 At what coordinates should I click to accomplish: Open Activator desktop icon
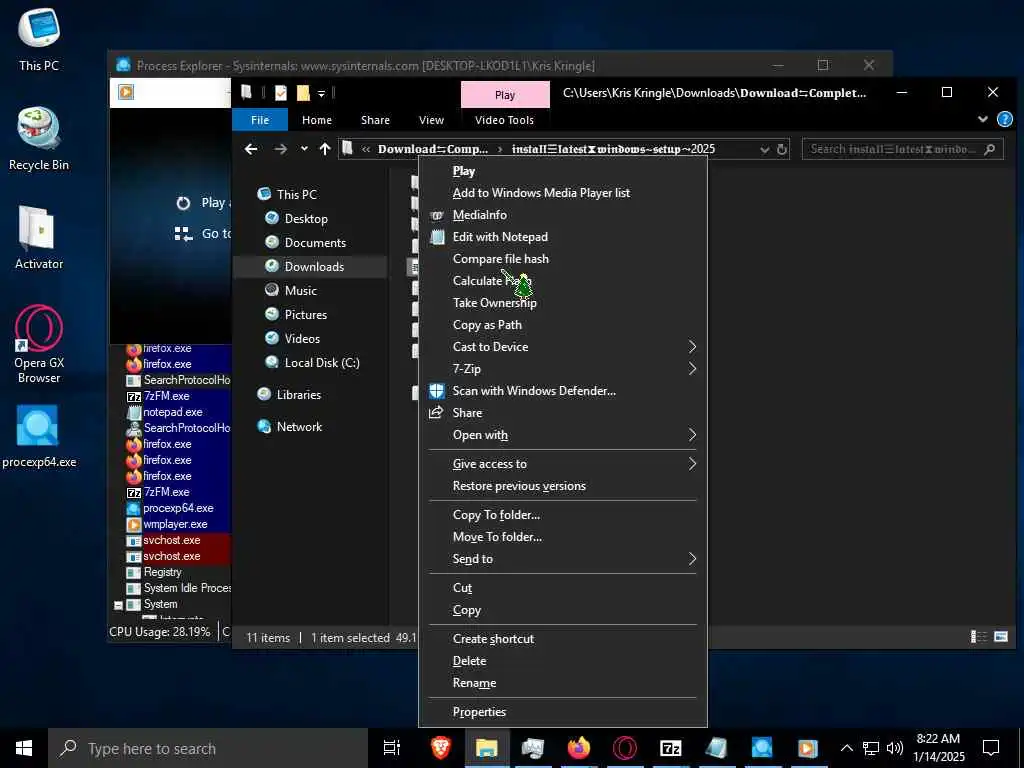pyautogui.click(x=39, y=238)
